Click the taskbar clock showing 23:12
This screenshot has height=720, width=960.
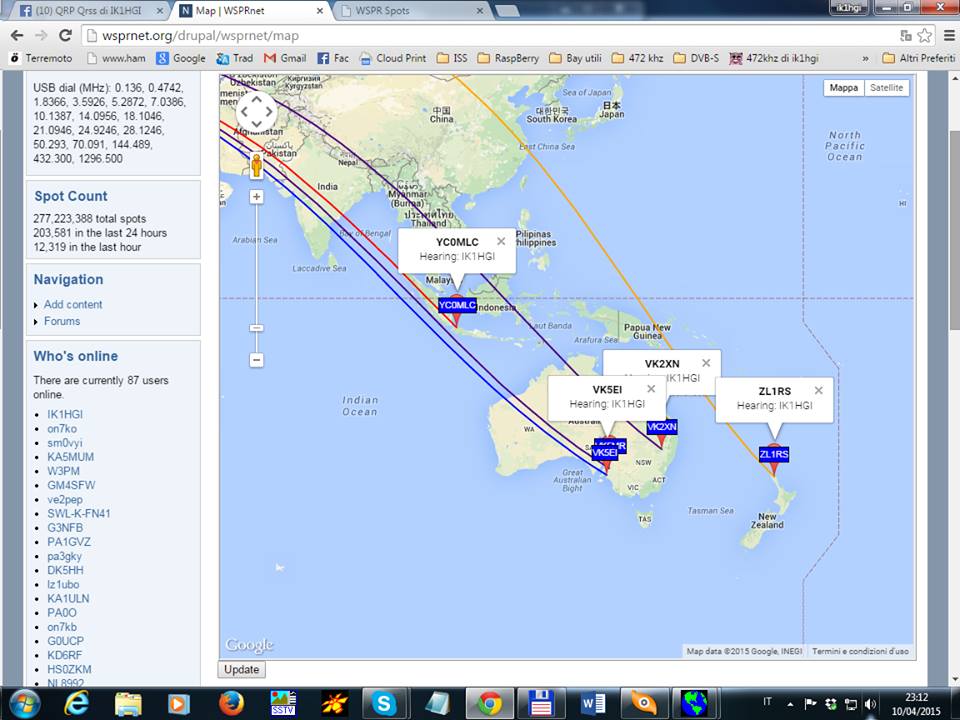coord(915,703)
